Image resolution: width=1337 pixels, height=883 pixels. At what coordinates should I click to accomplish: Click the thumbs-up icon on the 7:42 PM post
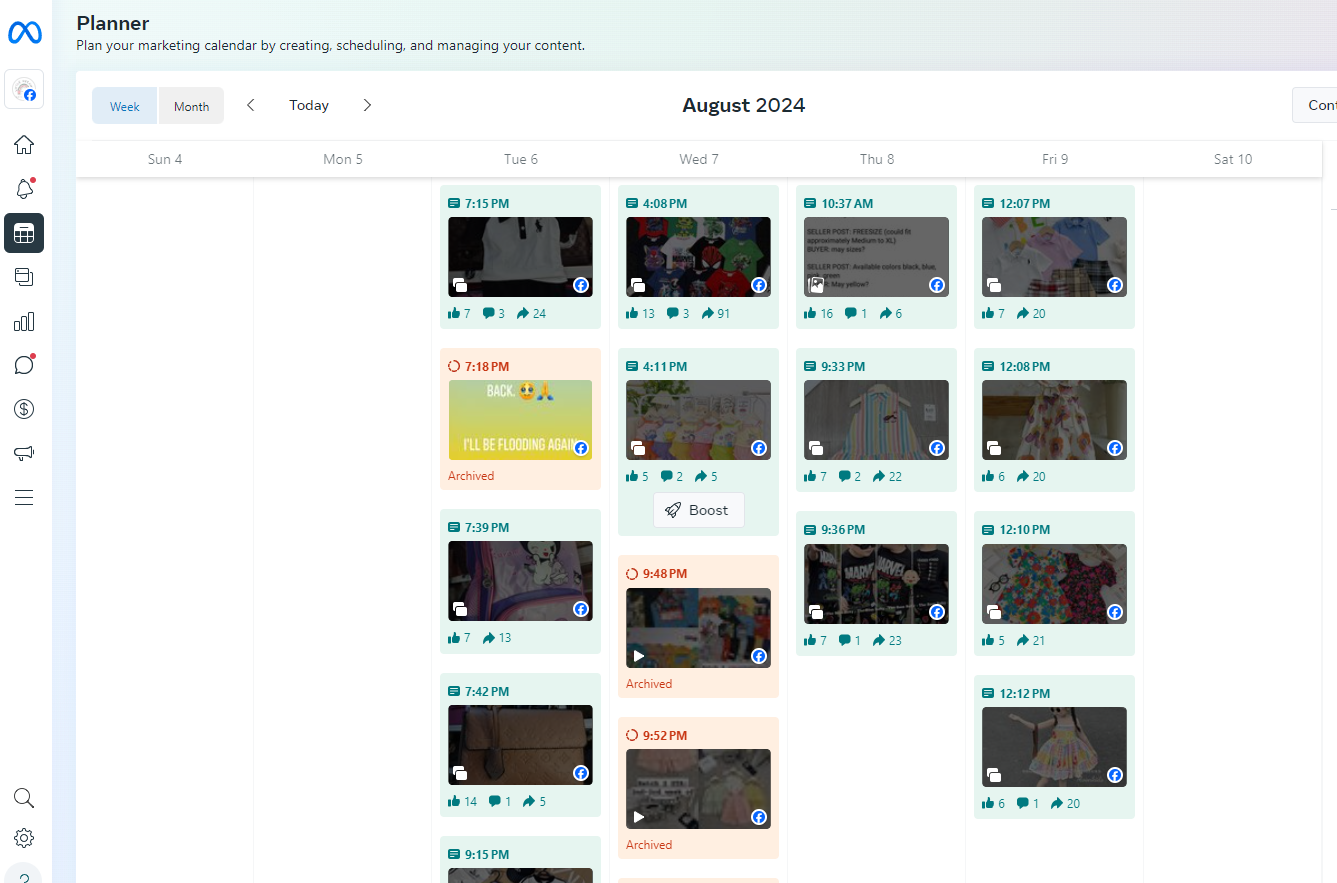454,801
